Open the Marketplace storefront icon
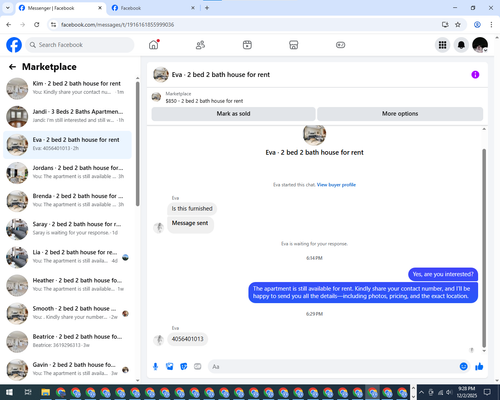 [294, 45]
